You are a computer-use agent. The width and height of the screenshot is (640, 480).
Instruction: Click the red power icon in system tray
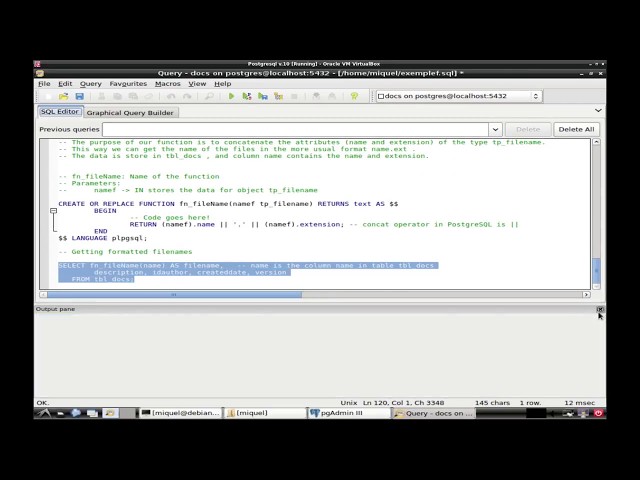598,413
